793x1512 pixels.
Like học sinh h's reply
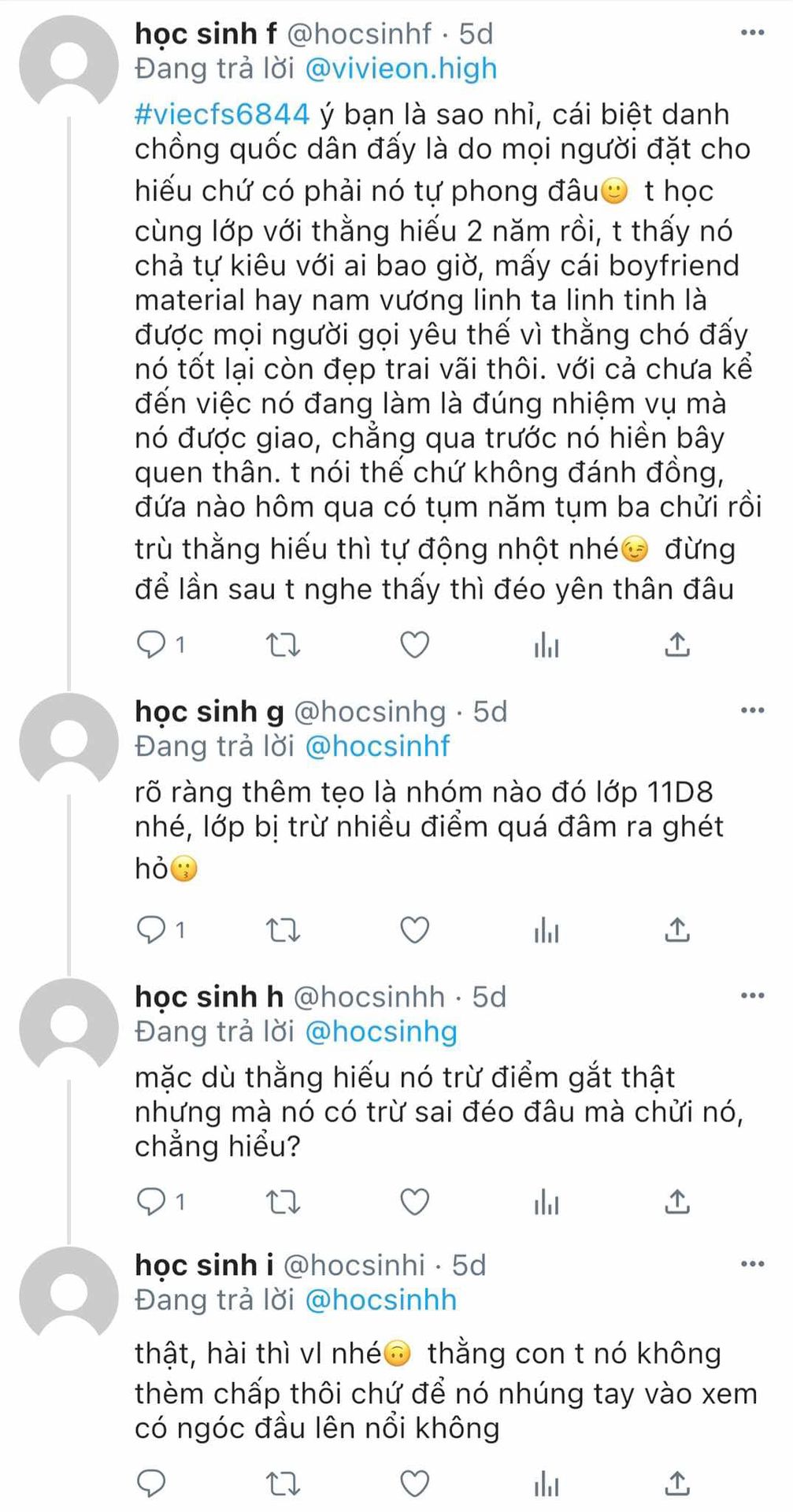click(x=415, y=1202)
